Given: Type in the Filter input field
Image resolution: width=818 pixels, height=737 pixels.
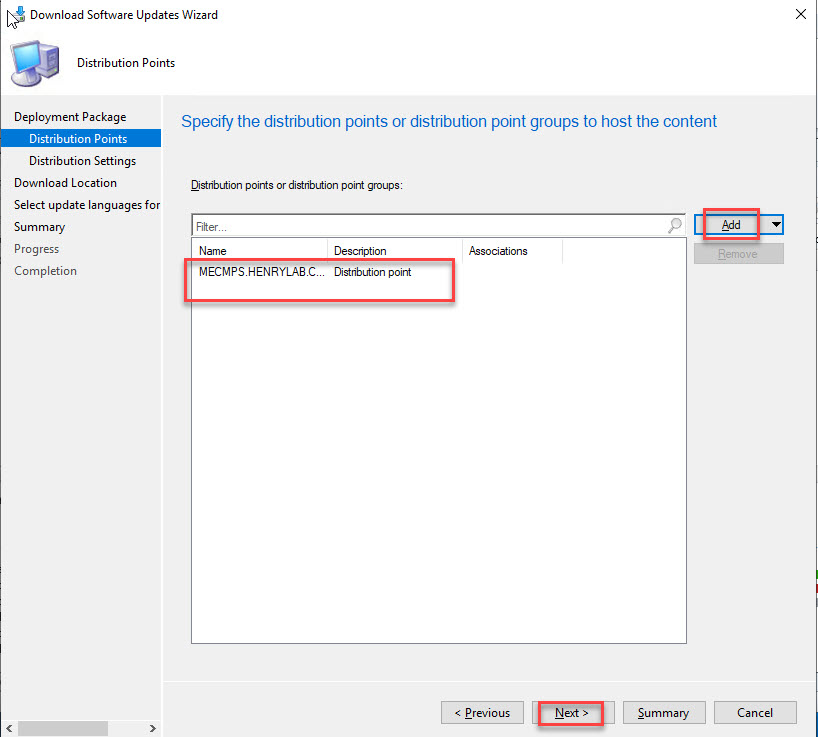Looking at the screenshot, I should click(430, 227).
